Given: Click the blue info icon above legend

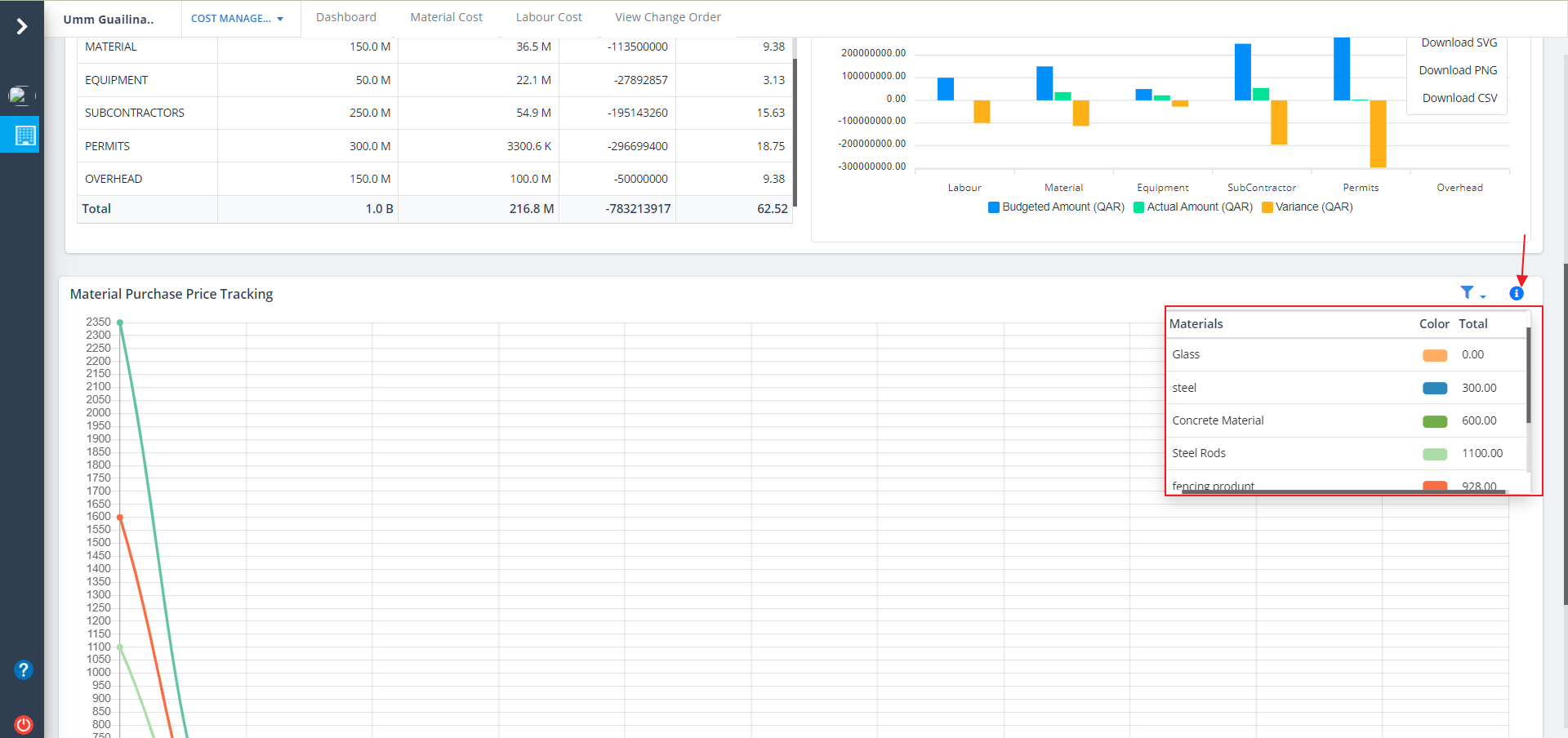Looking at the screenshot, I should point(1516,294).
